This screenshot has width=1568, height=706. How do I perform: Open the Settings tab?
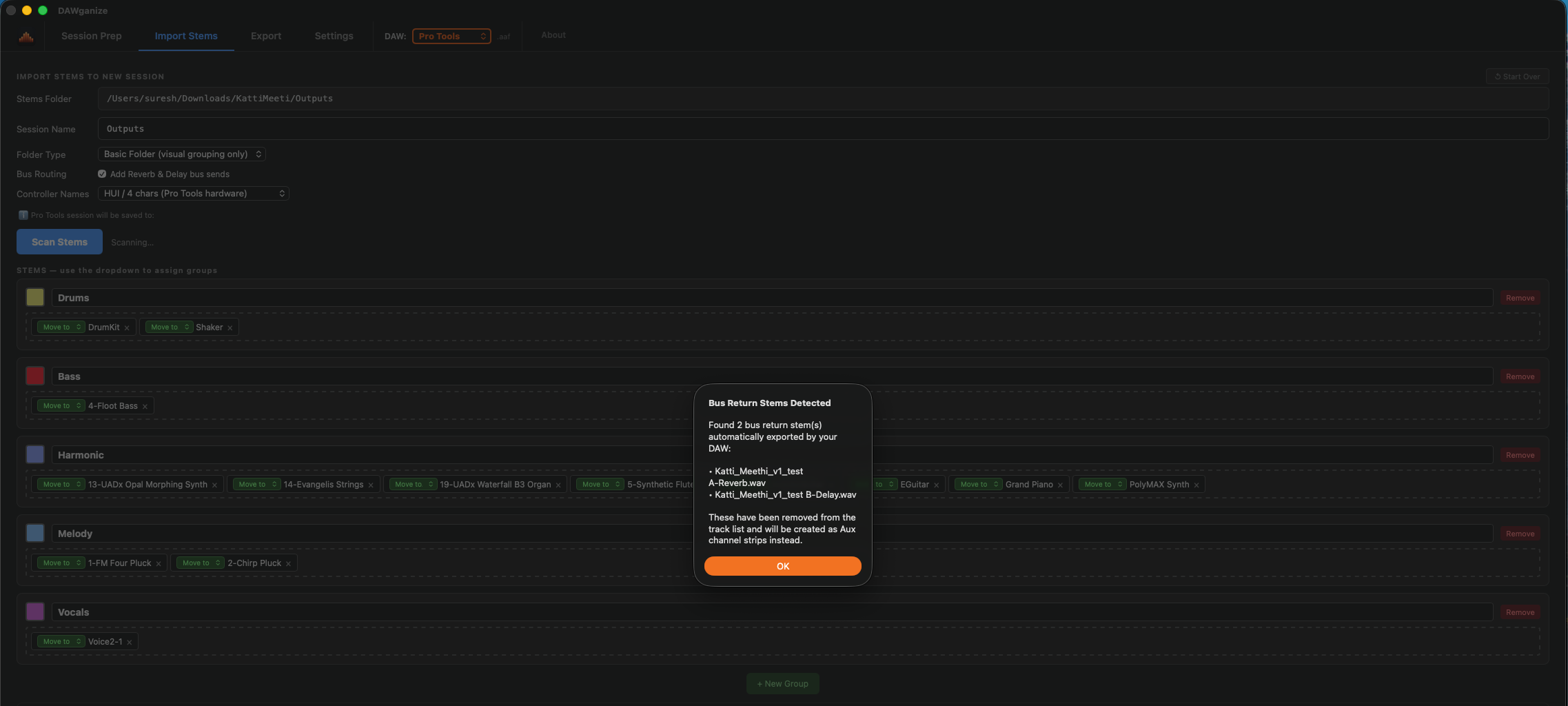(x=334, y=36)
